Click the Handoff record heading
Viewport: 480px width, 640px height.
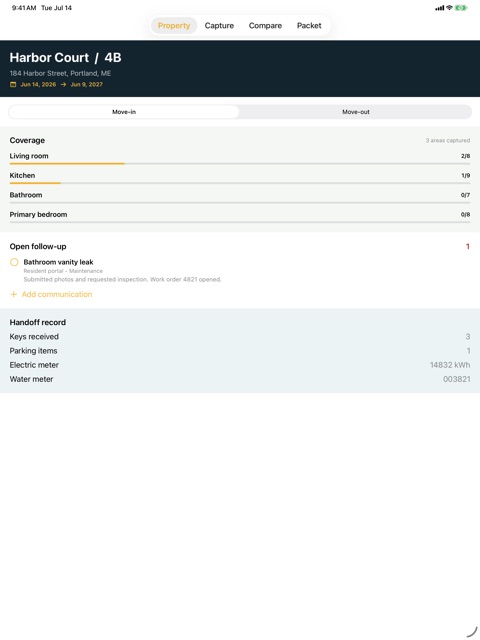(x=38, y=322)
